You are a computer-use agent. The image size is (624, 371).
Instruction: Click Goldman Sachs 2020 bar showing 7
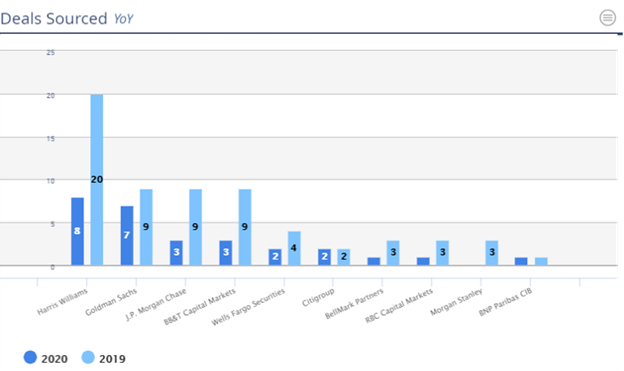pyautogui.click(x=127, y=236)
